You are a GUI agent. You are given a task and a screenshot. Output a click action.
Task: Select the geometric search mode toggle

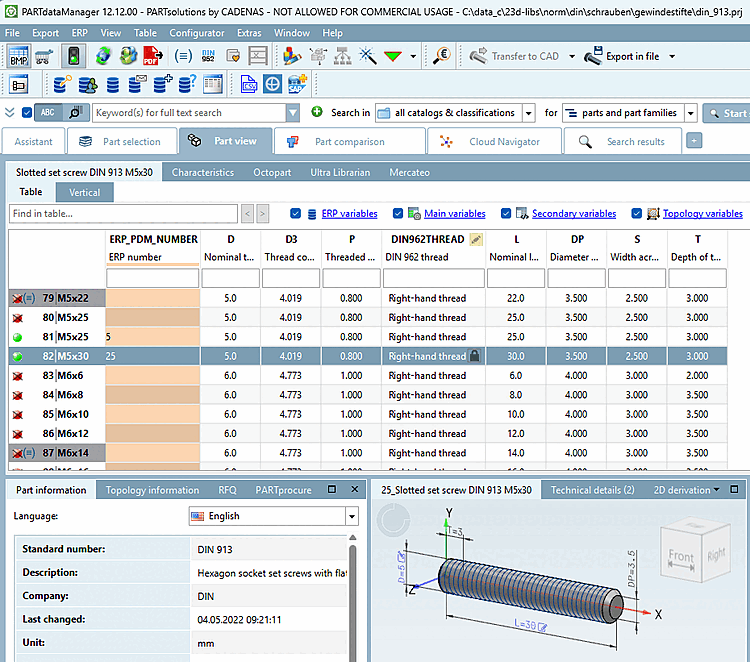[x=76, y=113]
